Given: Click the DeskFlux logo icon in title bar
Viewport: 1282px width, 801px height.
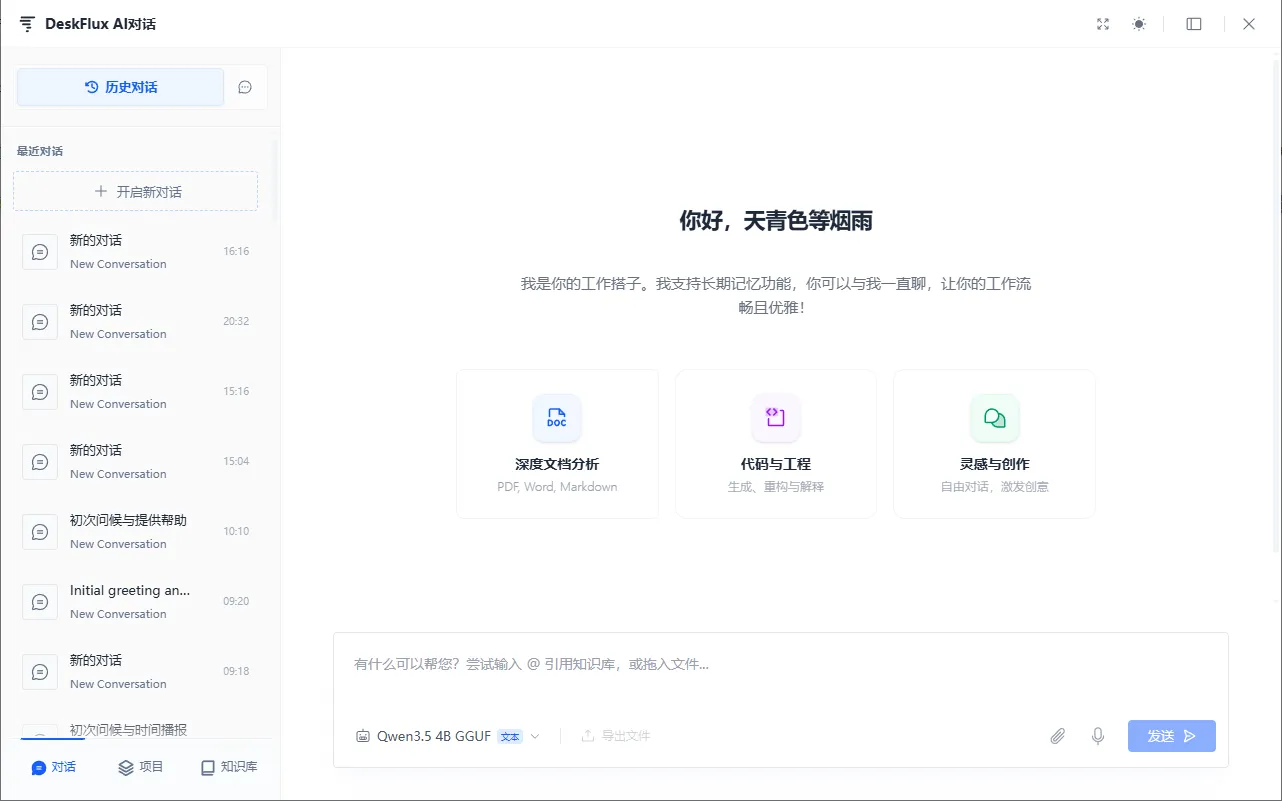Looking at the screenshot, I should tap(27, 24).
